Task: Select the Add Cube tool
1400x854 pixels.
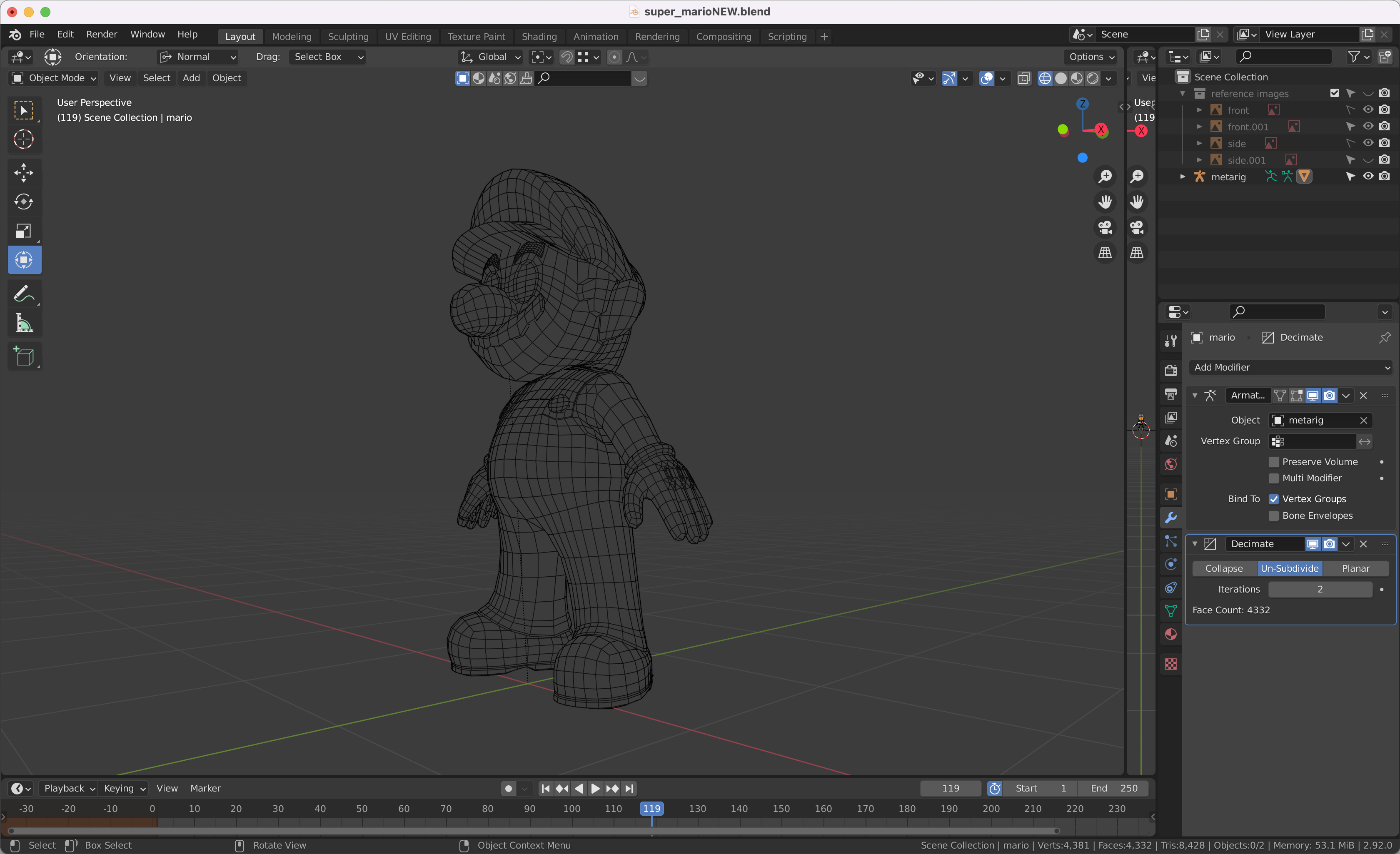Action: coord(24,357)
